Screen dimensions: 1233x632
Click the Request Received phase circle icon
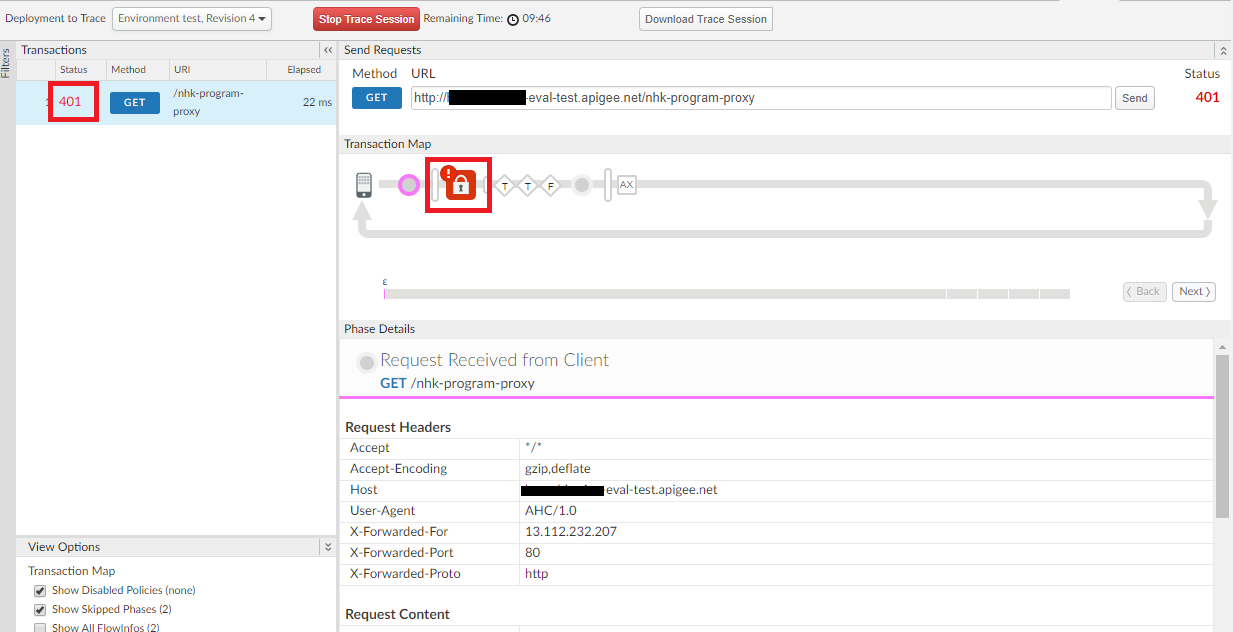point(367,362)
